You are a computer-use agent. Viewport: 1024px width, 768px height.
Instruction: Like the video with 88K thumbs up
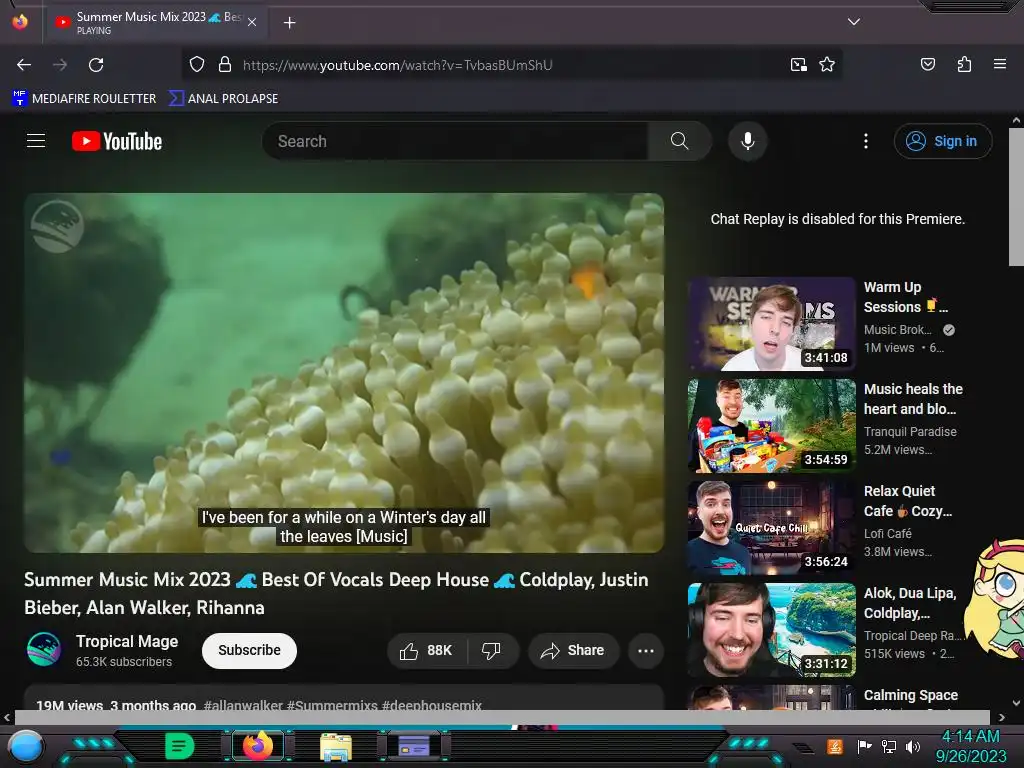click(427, 650)
